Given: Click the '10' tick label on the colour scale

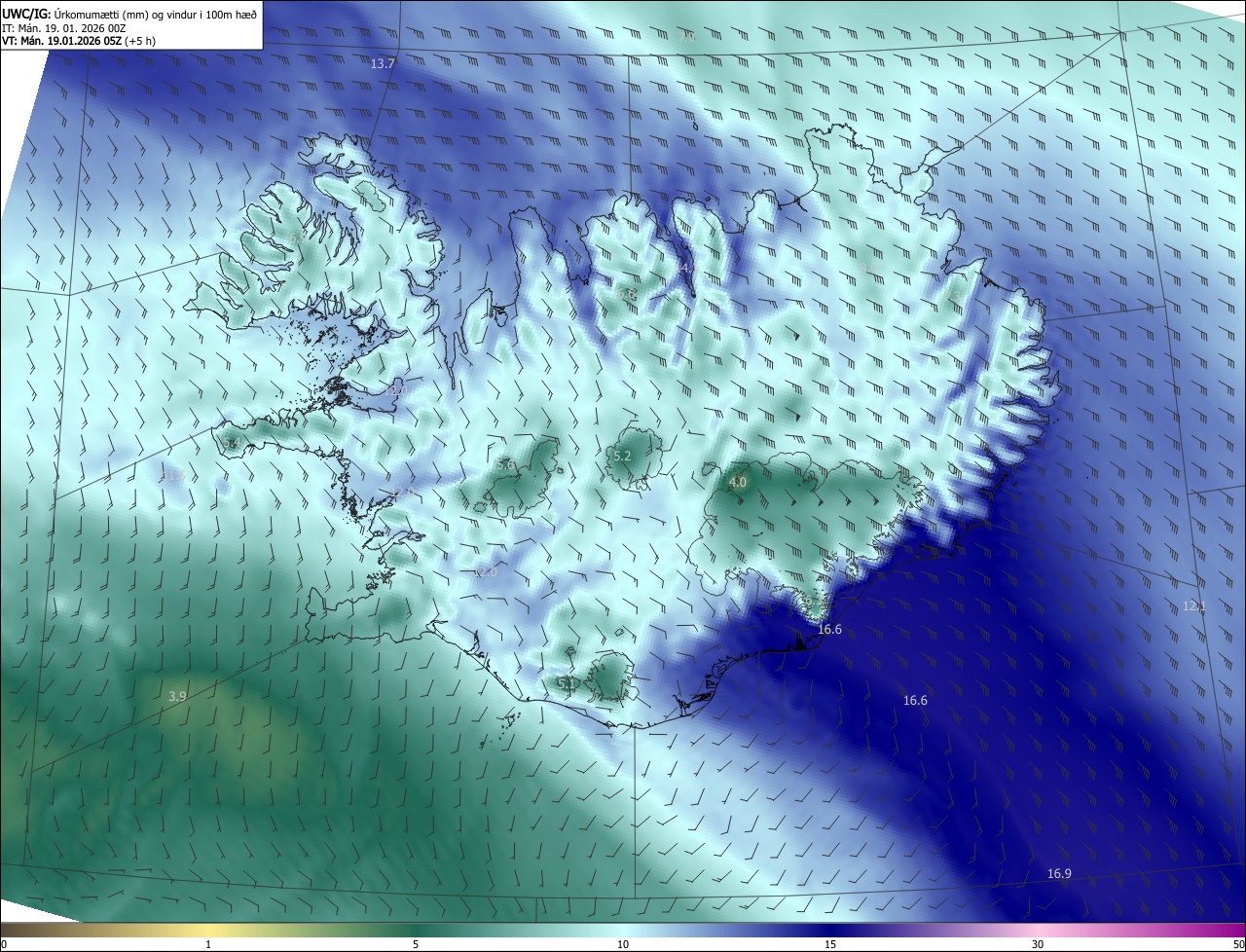Looking at the screenshot, I should click(623, 944).
